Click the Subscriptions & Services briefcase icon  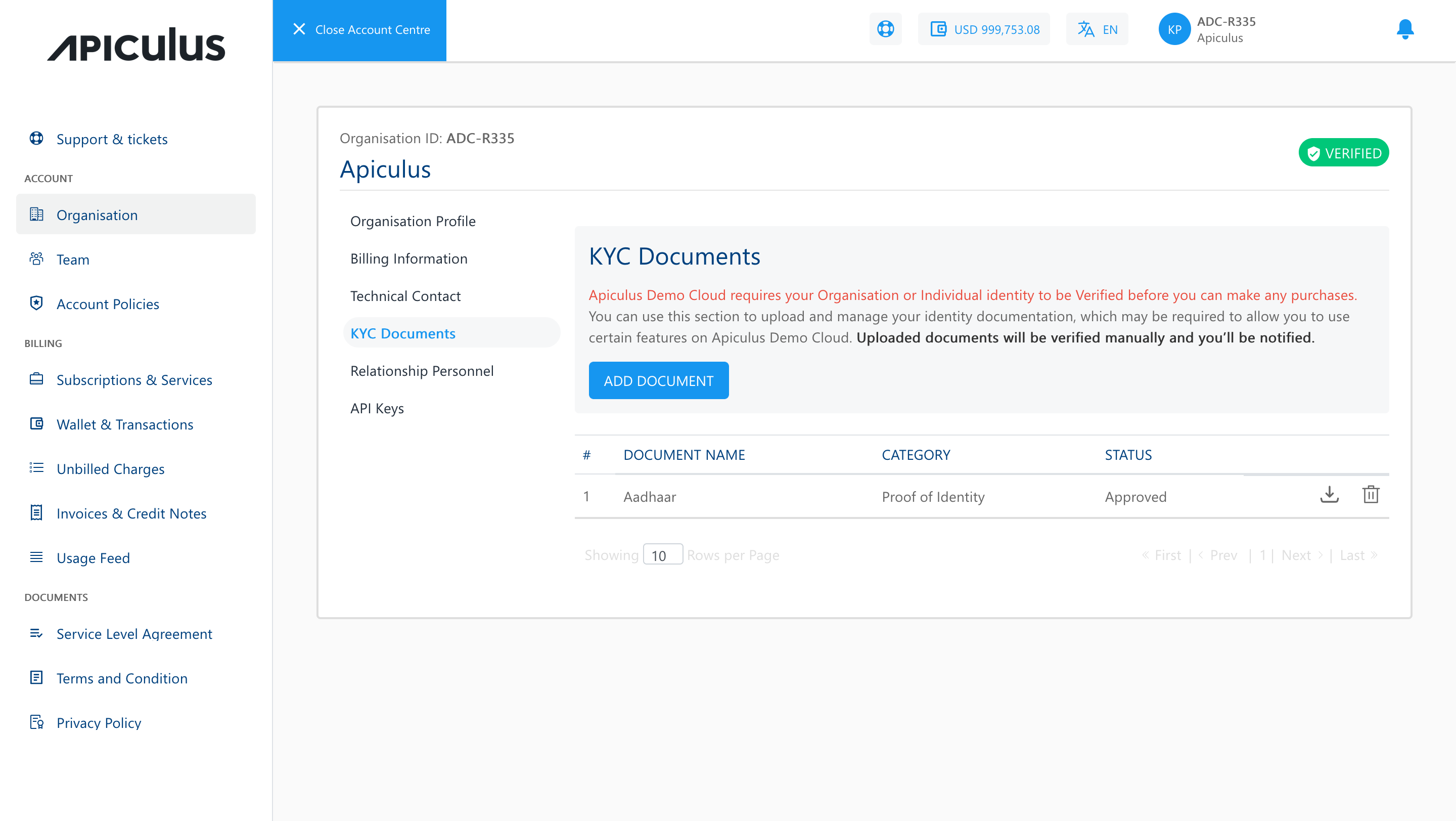coord(36,379)
